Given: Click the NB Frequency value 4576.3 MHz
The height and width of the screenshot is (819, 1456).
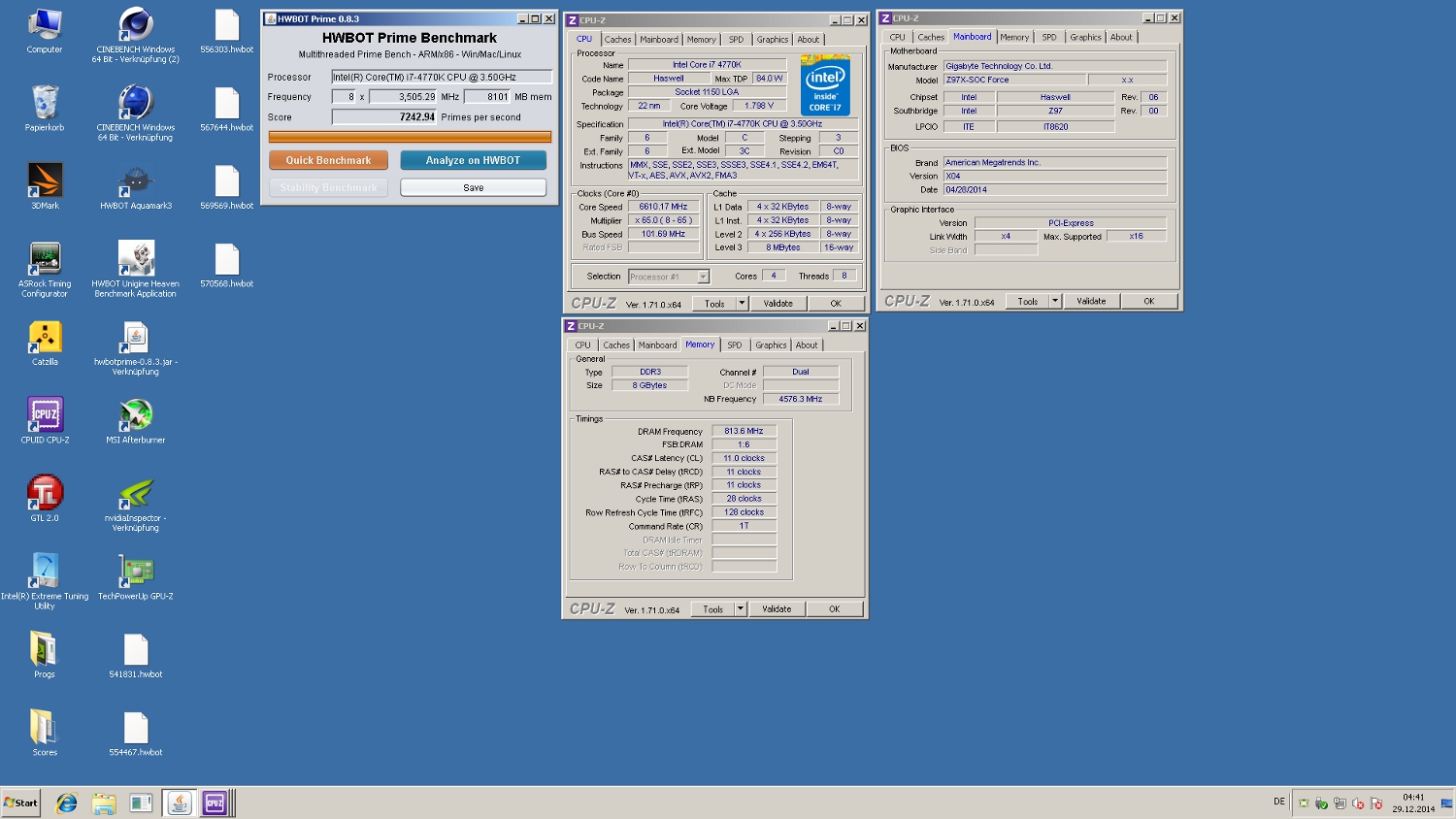Looking at the screenshot, I should pyautogui.click(x=800, y=399).
